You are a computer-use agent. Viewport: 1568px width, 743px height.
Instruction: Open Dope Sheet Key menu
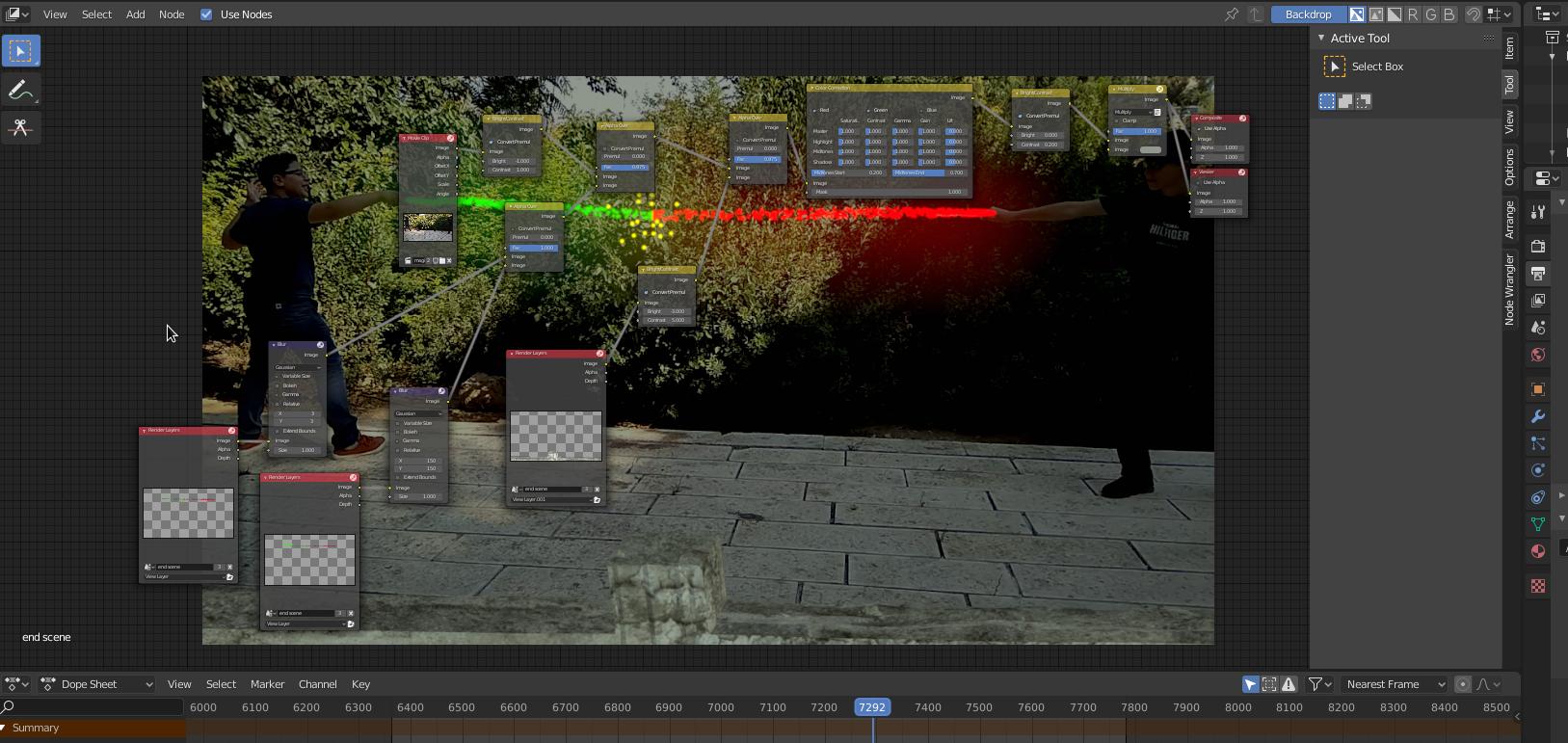pos(360,684)
